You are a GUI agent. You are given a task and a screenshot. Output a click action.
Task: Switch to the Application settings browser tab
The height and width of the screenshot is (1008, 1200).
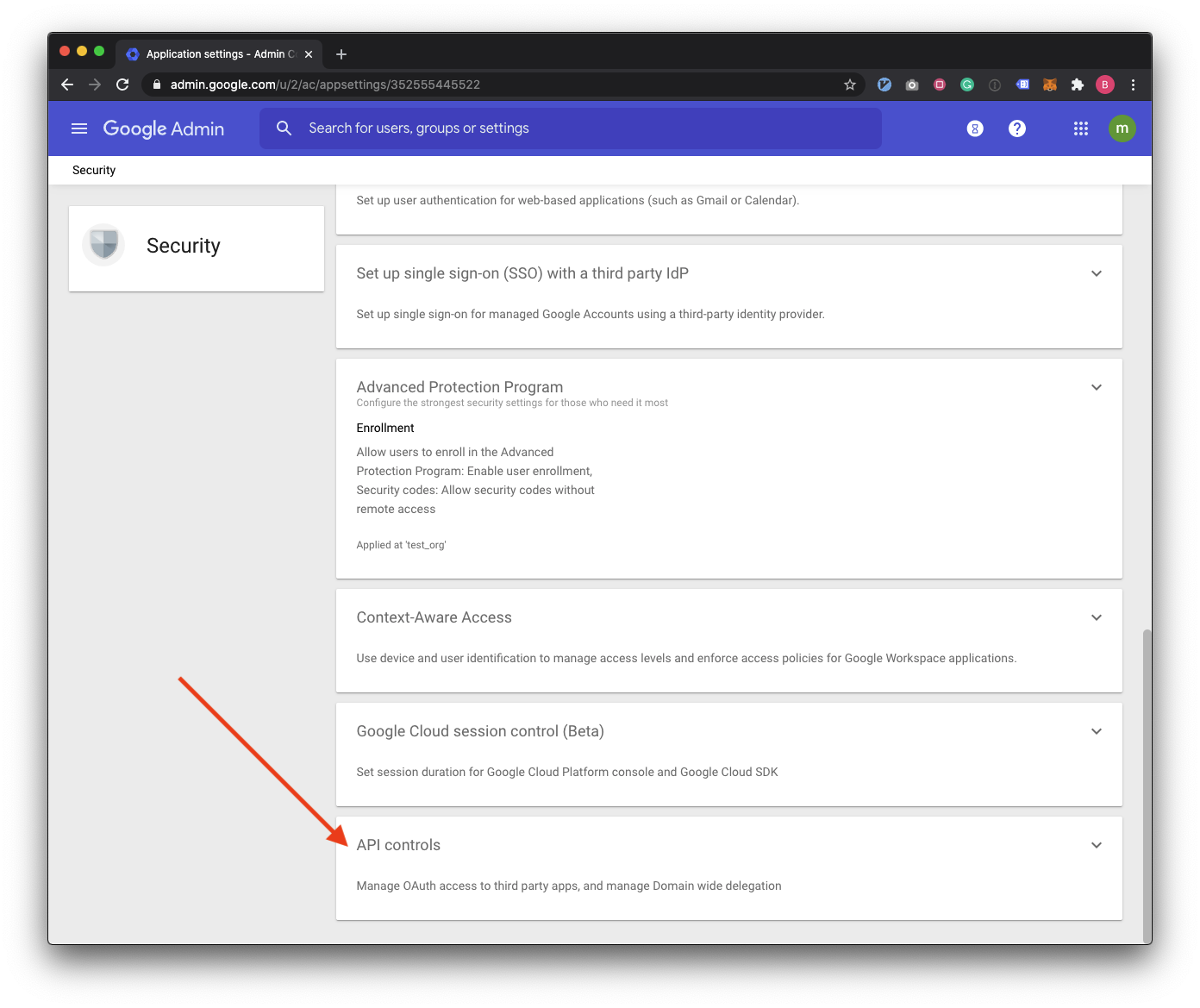click(x=216, y=53)
